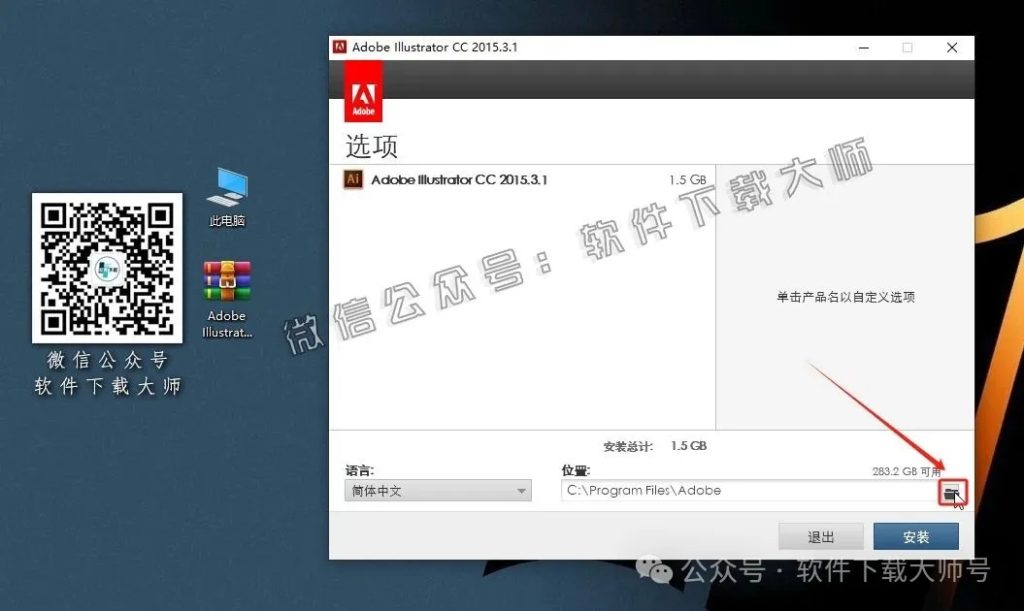Click the maximize button of the installer
The width and height of the screenshot is (1024, 611).
click(x=907, y=47)
